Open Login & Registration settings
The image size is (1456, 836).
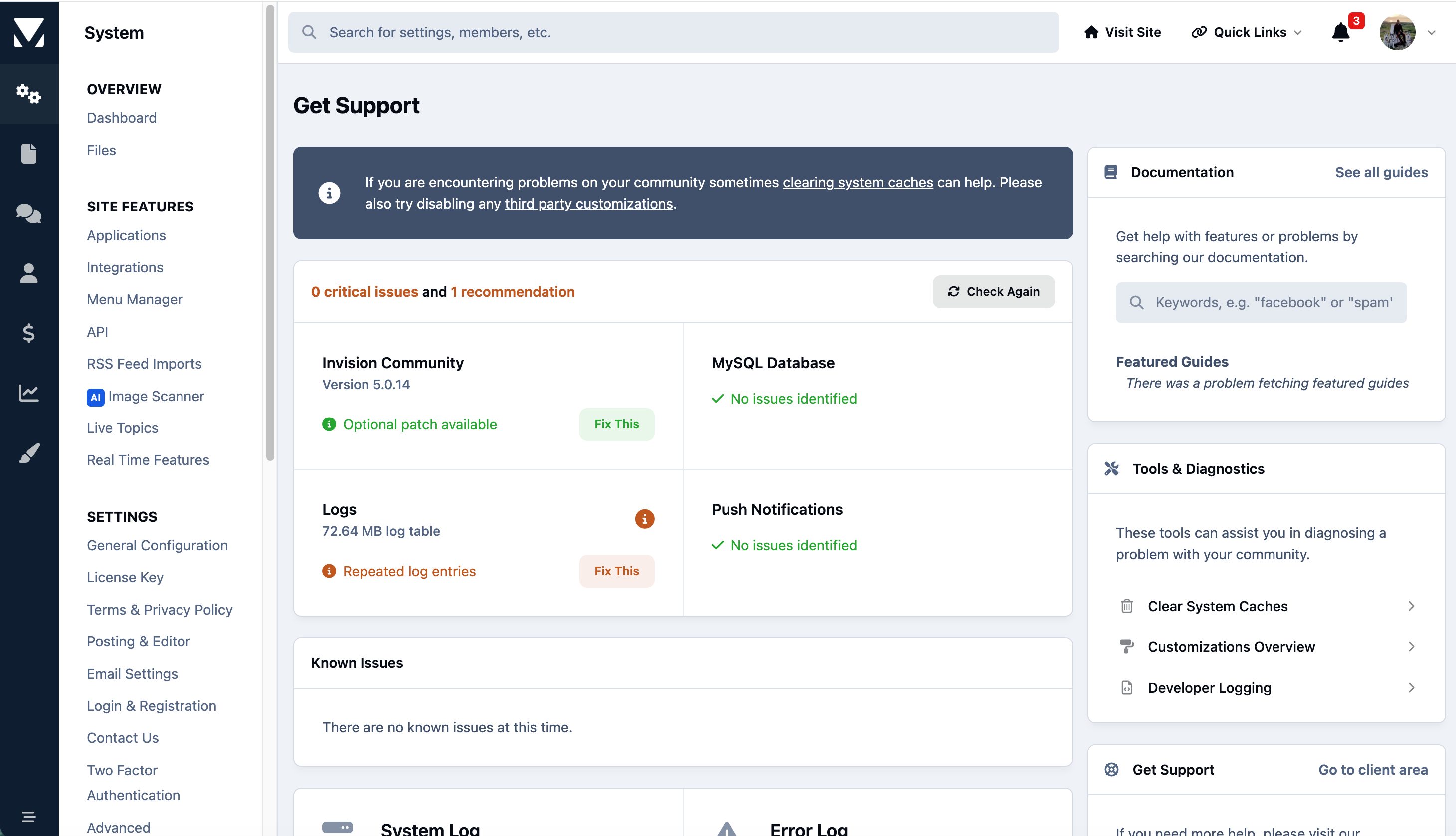(x=152, y=706)
